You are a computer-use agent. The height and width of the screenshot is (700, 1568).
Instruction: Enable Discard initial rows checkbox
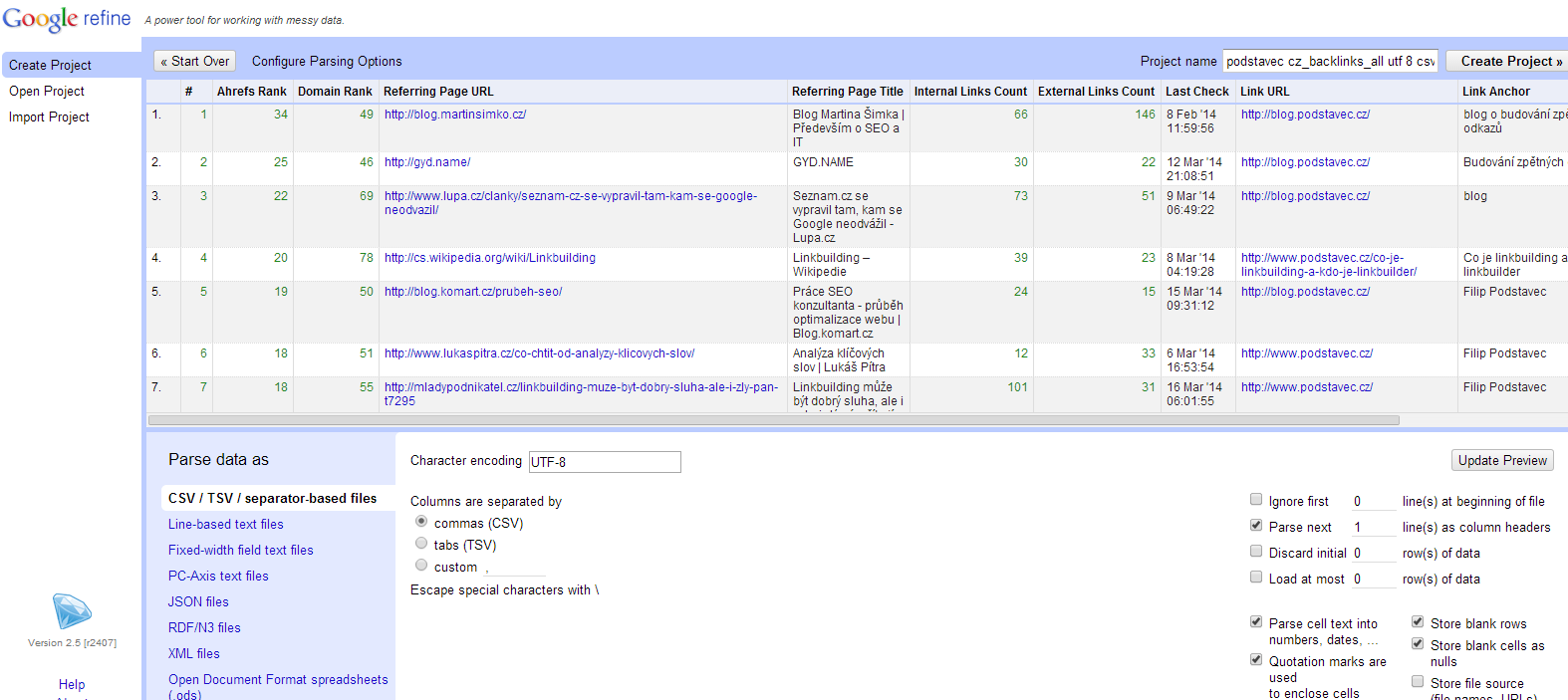[1256, 552]
